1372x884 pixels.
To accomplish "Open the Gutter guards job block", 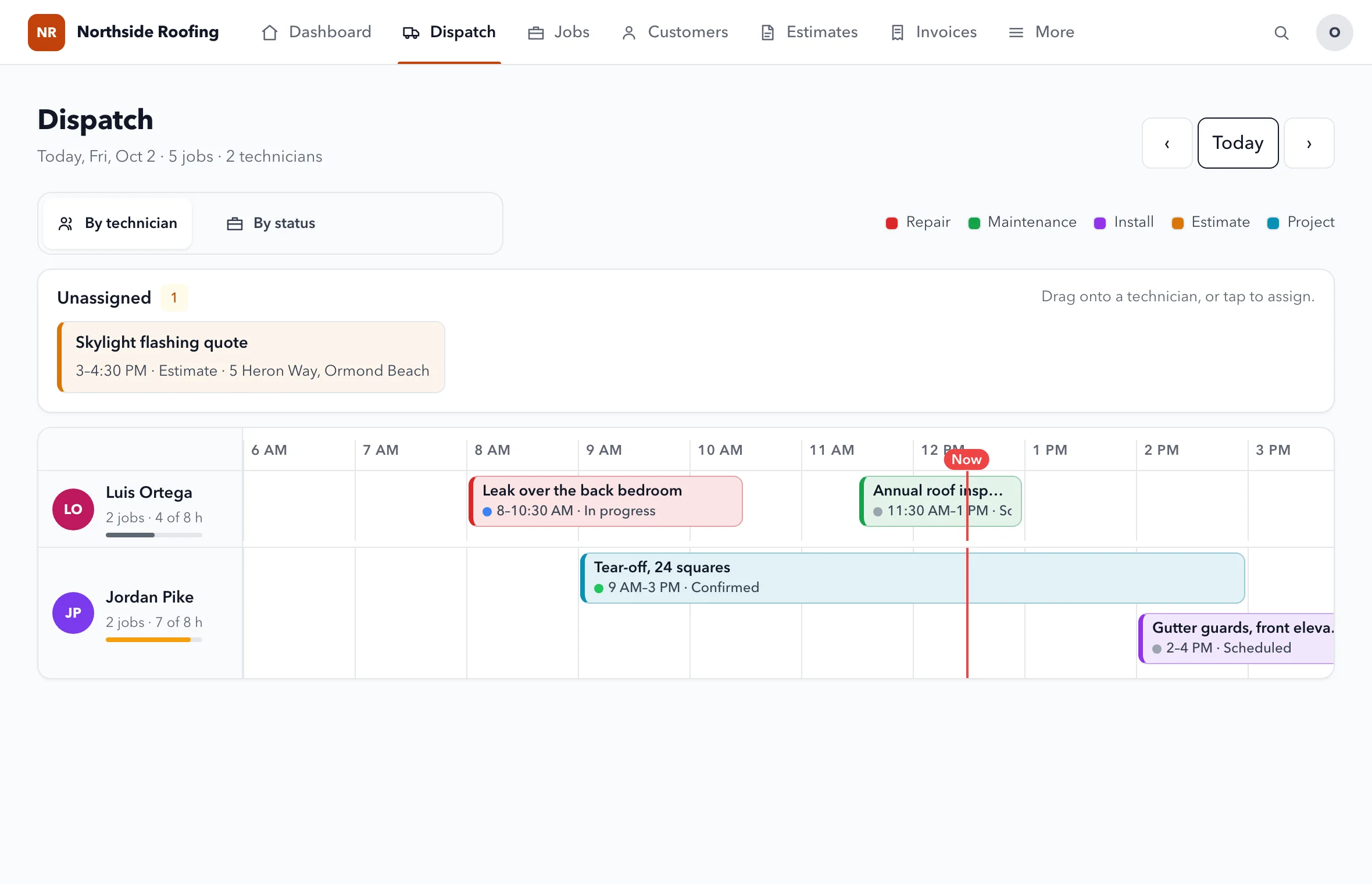I will point(1236,639).
